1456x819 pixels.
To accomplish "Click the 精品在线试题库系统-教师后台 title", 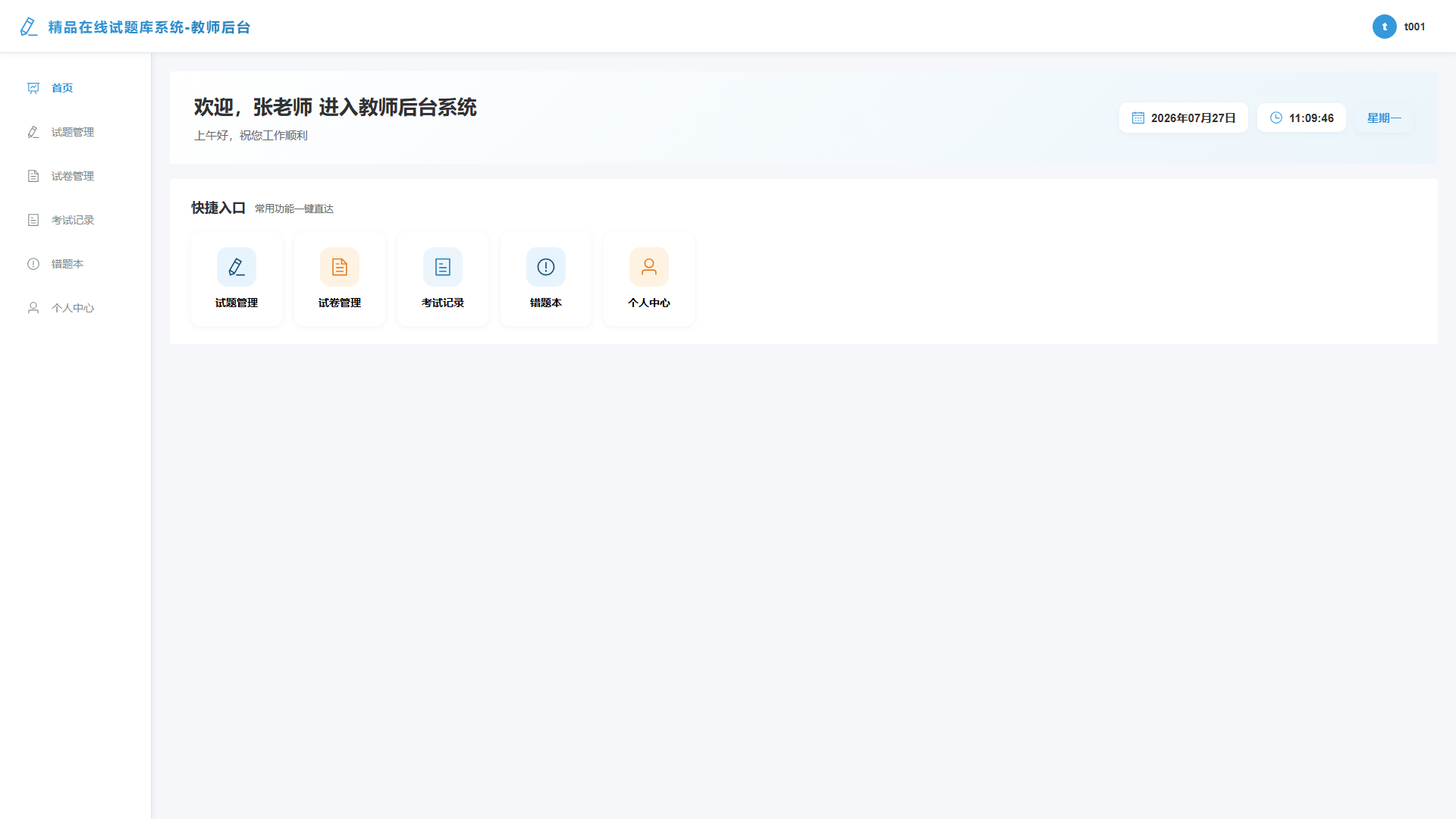I will (x=149, y=27).
